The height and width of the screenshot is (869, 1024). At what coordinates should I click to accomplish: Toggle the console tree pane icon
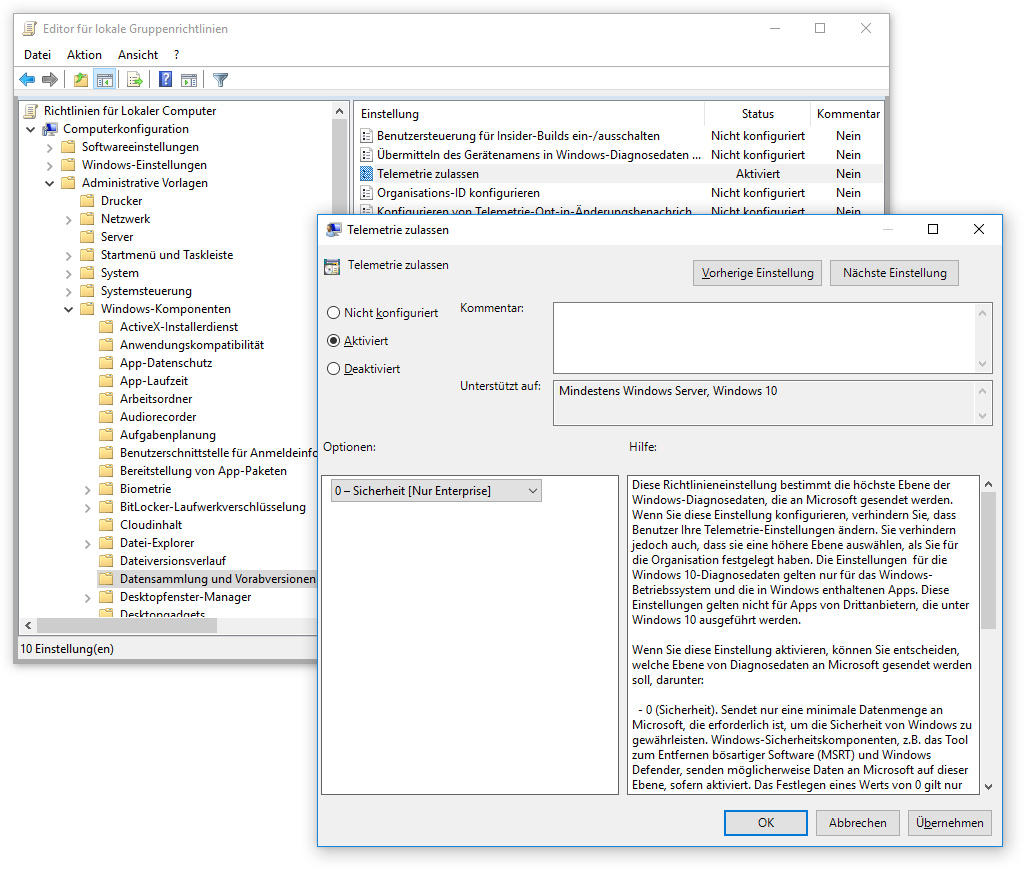(104, 80)
